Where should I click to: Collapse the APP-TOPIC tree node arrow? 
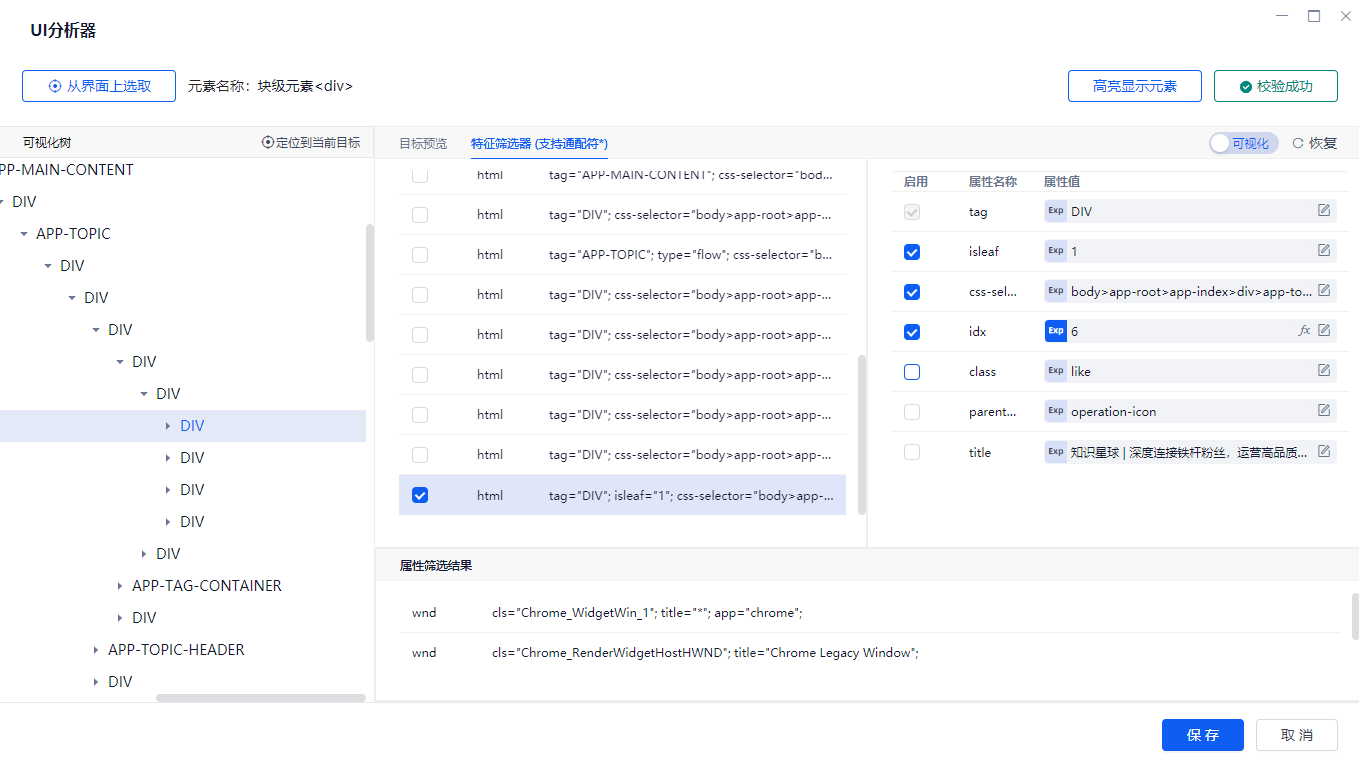coord(24,234)
